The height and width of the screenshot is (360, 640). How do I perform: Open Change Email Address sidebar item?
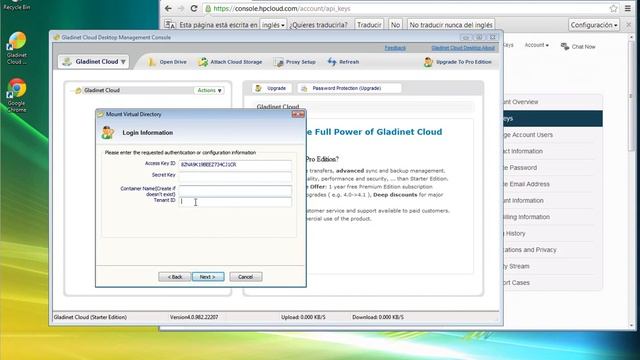(553, 184)
